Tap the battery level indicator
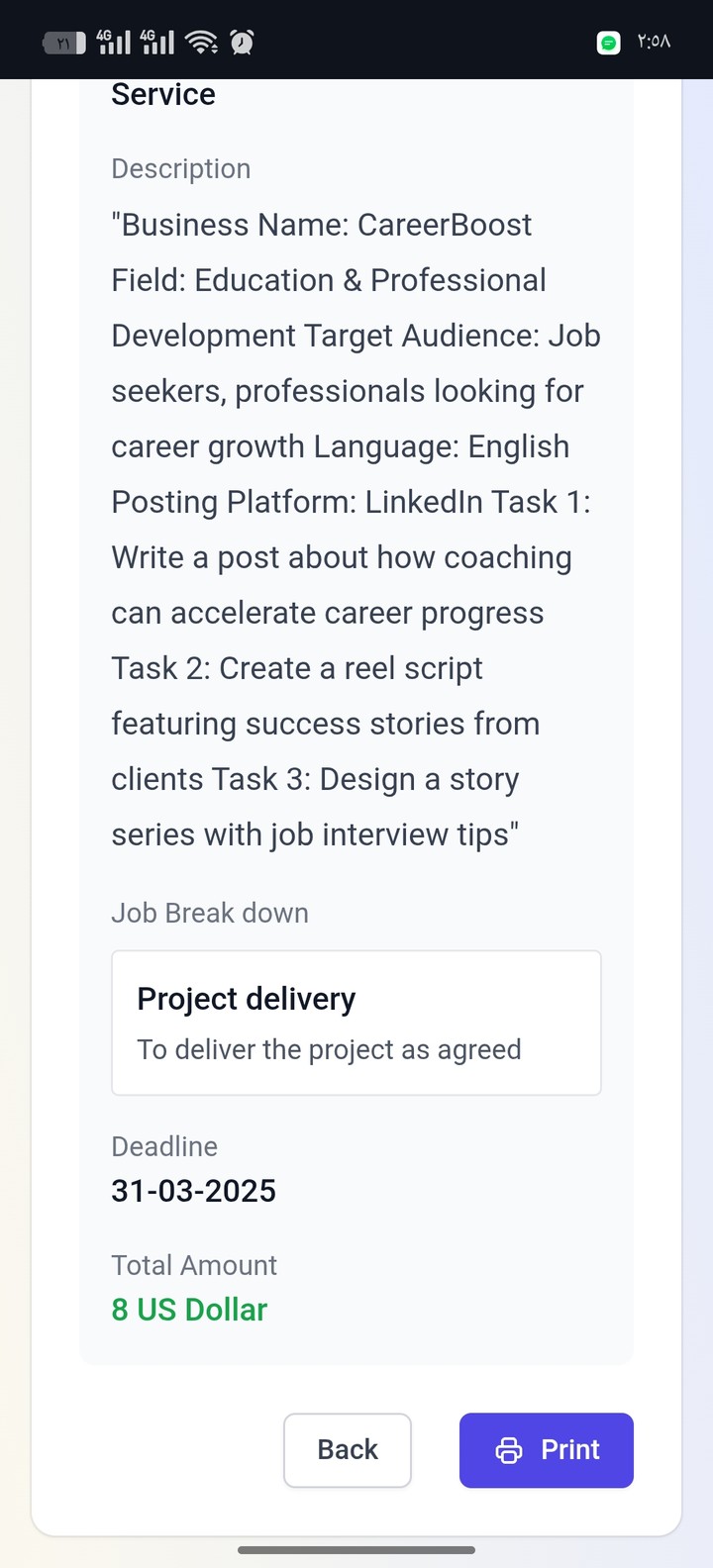 [64, 43]
